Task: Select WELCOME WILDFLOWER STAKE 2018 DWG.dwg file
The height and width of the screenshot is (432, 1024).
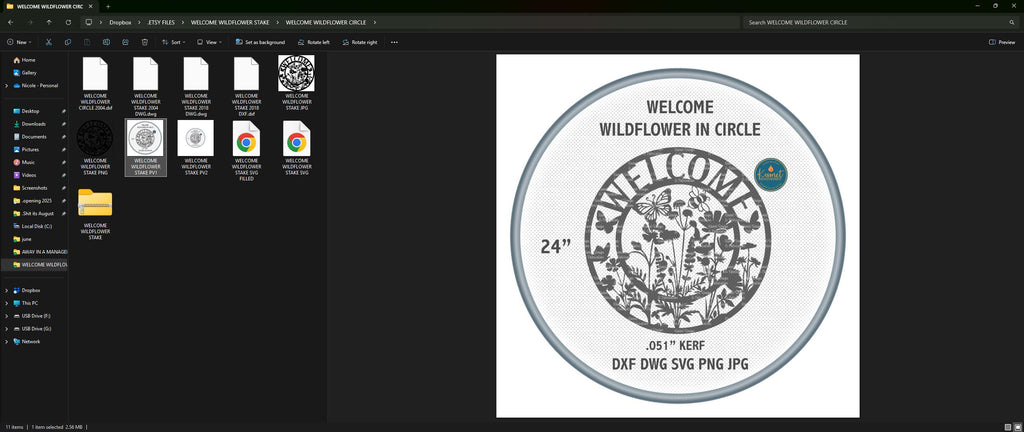Action: point(196,85)
